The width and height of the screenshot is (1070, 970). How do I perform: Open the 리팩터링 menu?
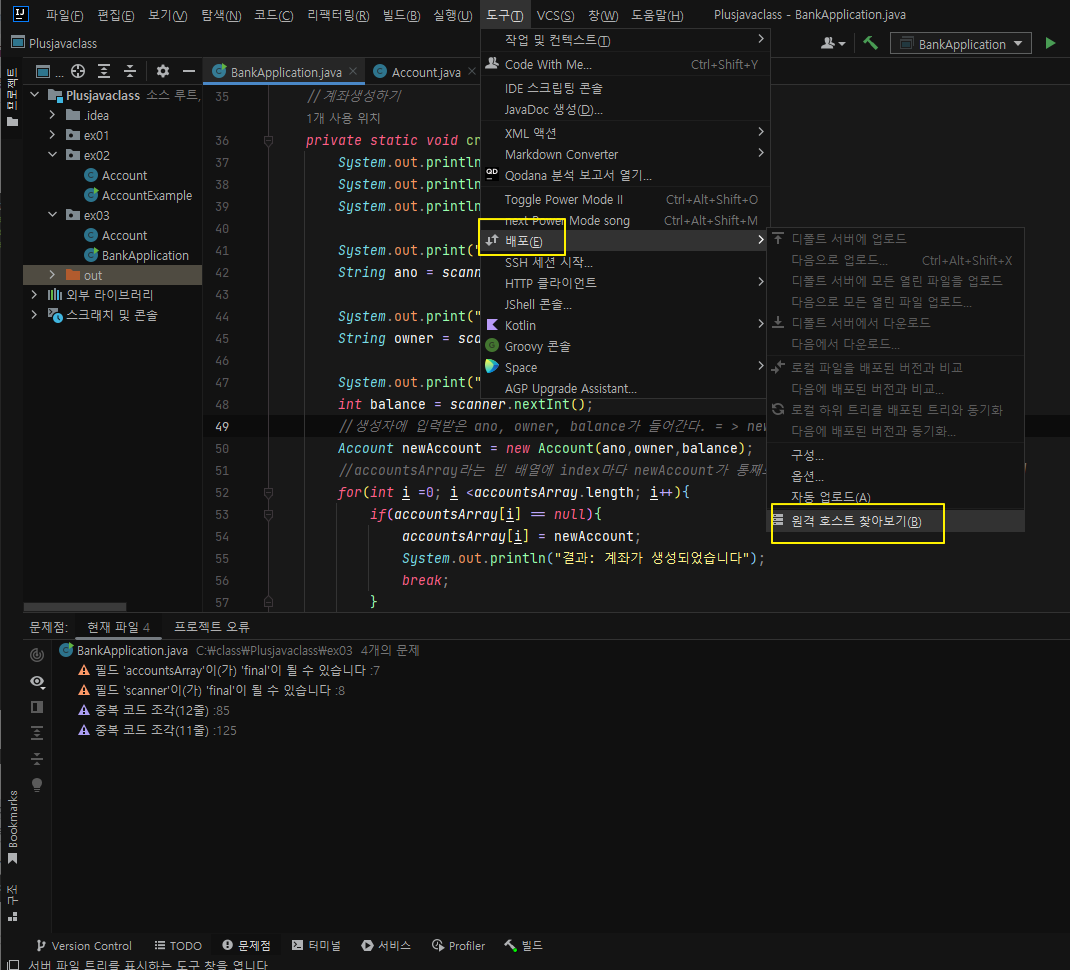338,15
